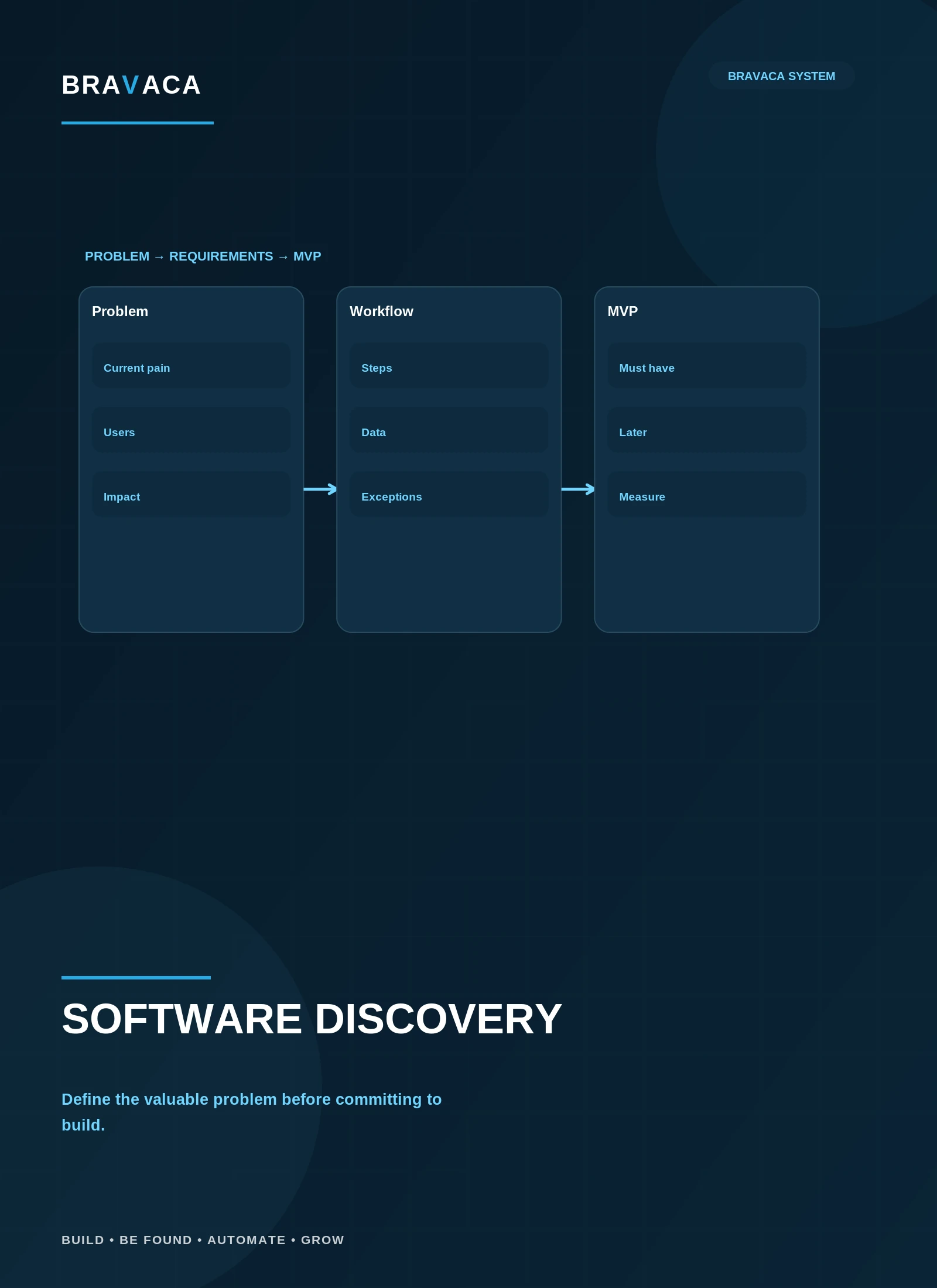Click the BRAVACA SYSTEM badge
Viewport: 937px width, 1288px height.
[x=781, y=76]
